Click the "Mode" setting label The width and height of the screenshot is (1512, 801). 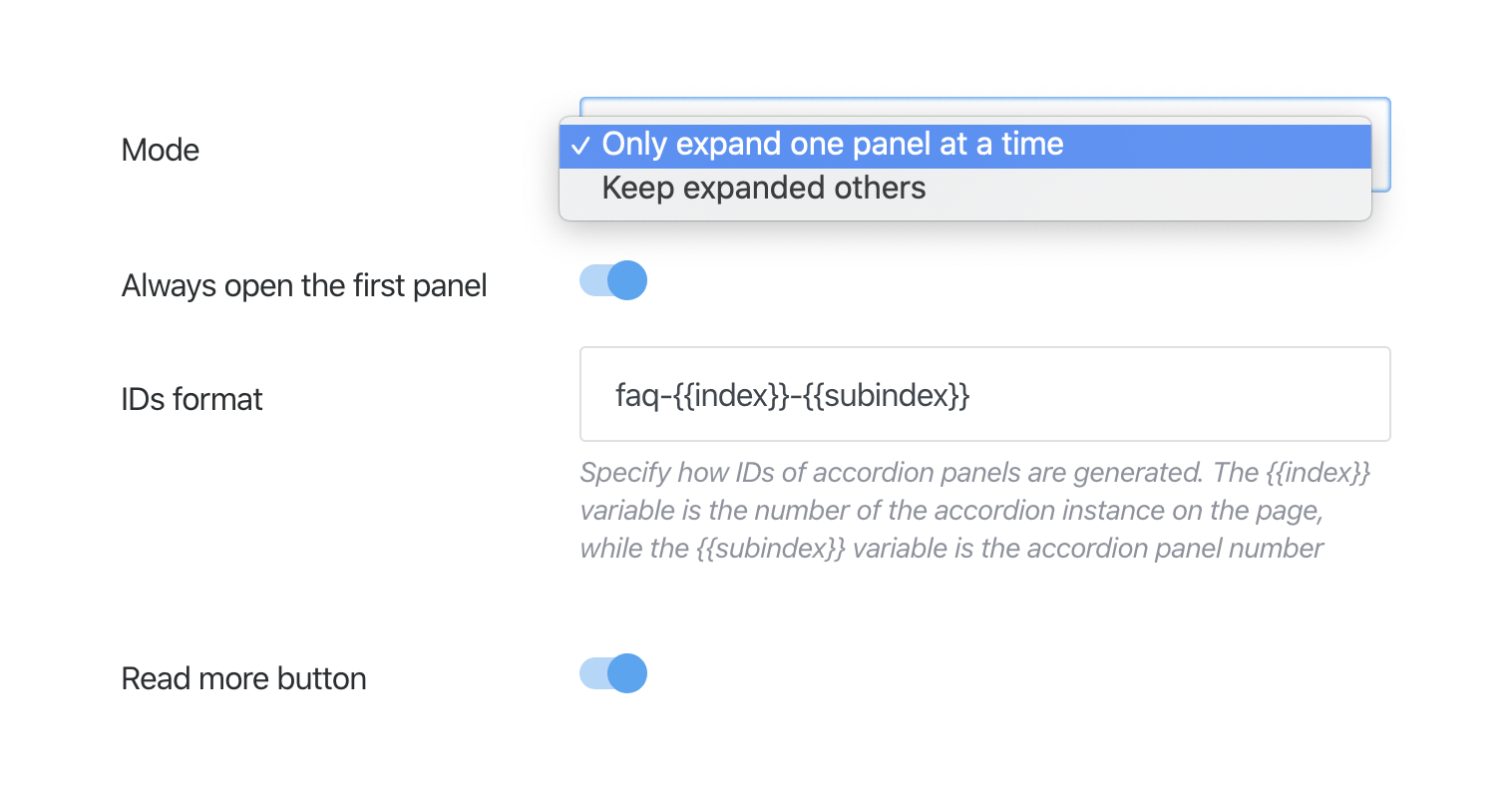(160, 150)
